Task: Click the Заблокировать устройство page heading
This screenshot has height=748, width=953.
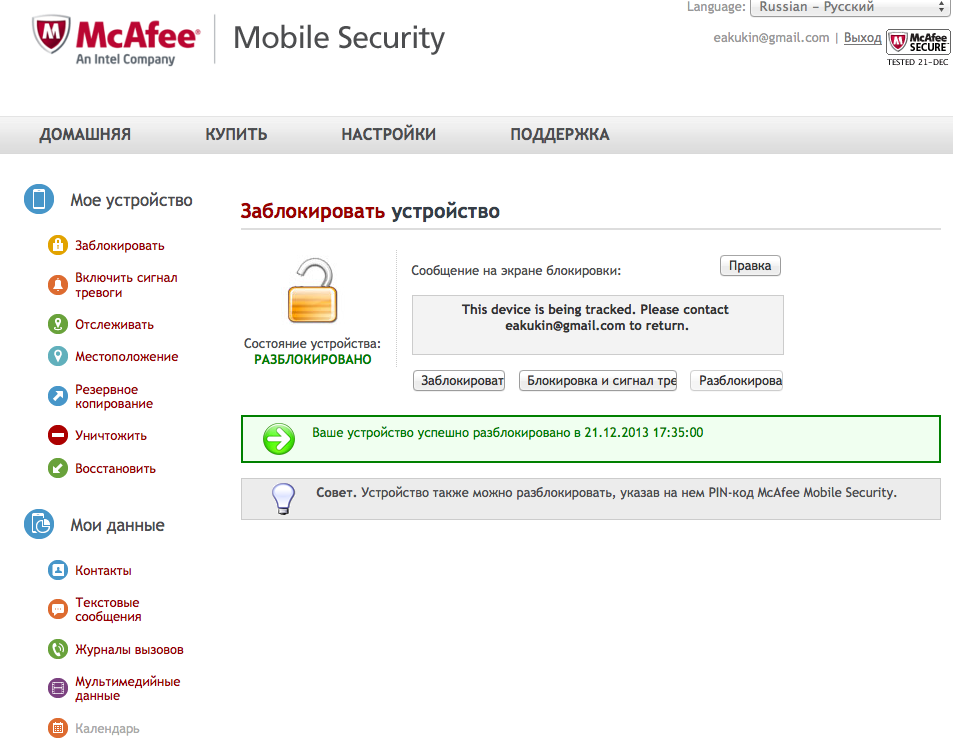Action: tap(370, 211)
